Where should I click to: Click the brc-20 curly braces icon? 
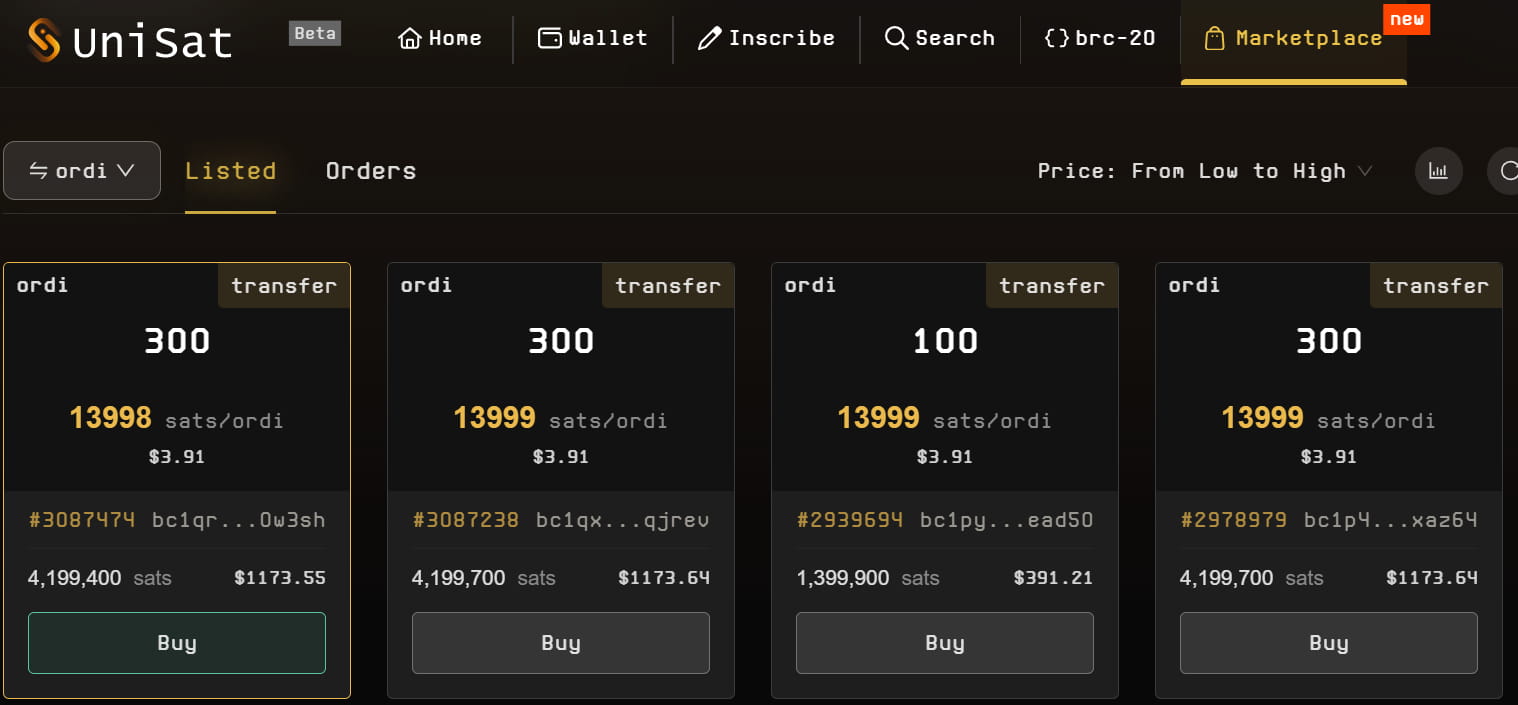click(1056, 39)
